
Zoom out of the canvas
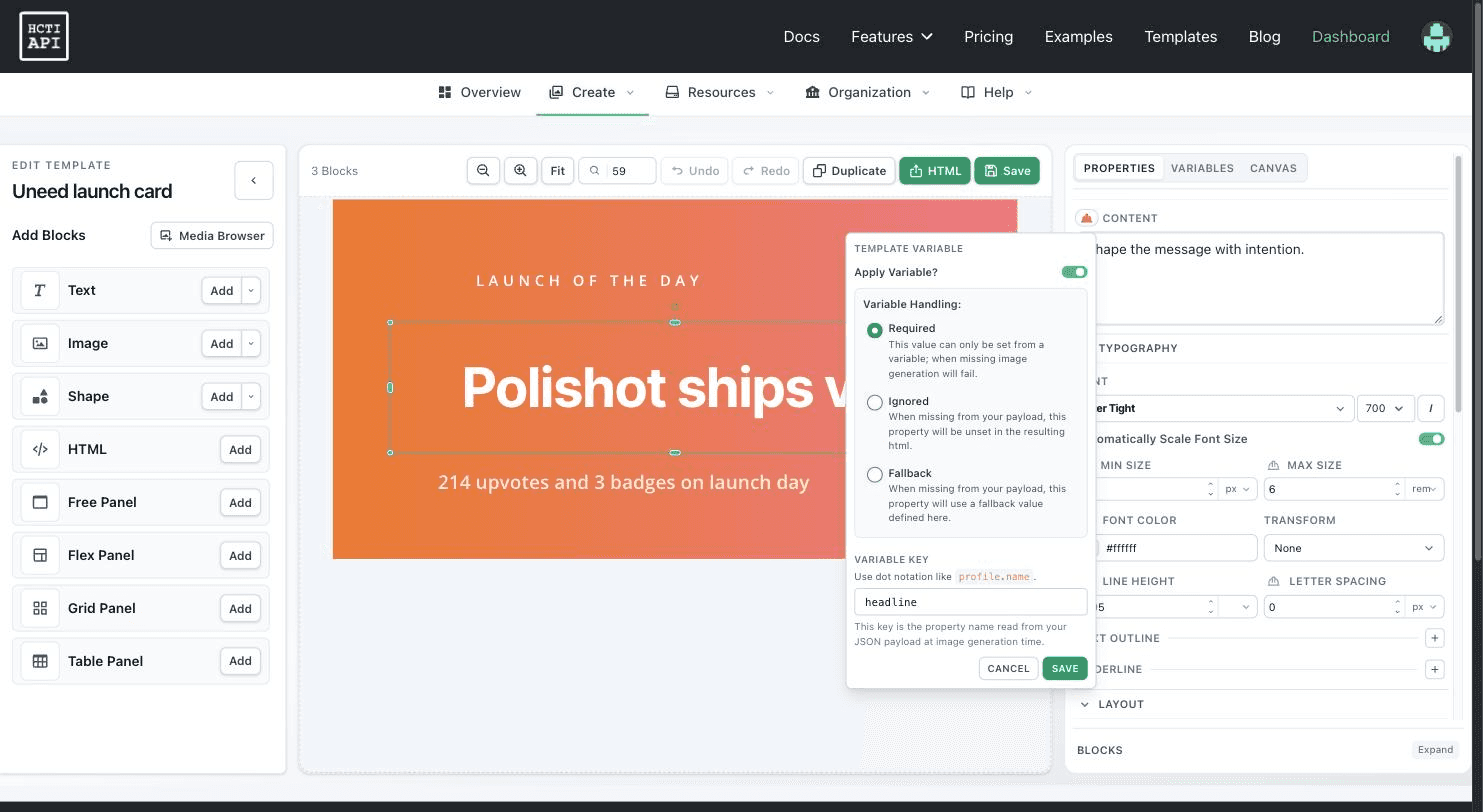pyautogui.click(x=483, y=171)
